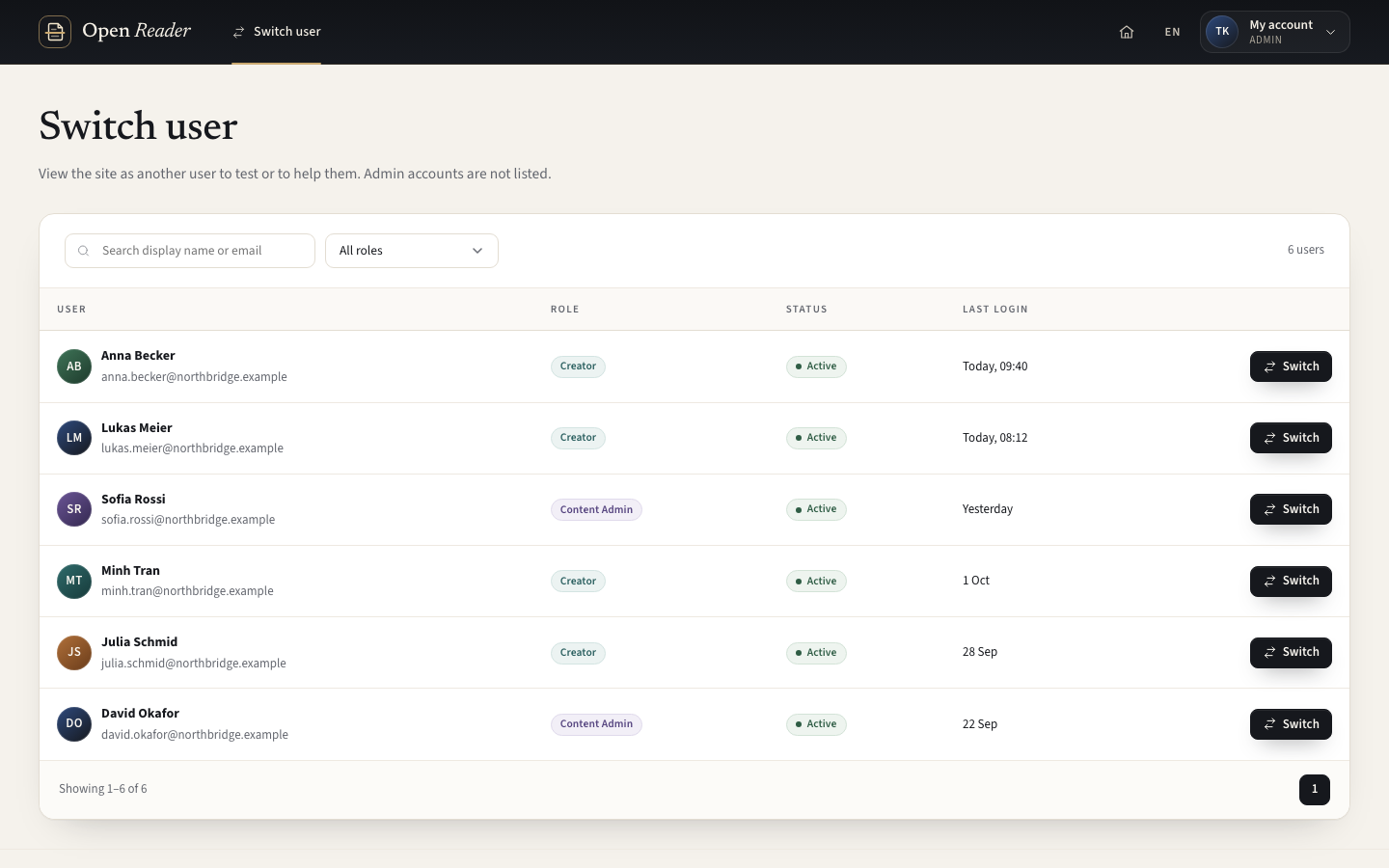1389x868 pixels.
Task: Click 'Showing 1–6 of 6' footer text
Action: pyautogui.click(x=103, y=789)
